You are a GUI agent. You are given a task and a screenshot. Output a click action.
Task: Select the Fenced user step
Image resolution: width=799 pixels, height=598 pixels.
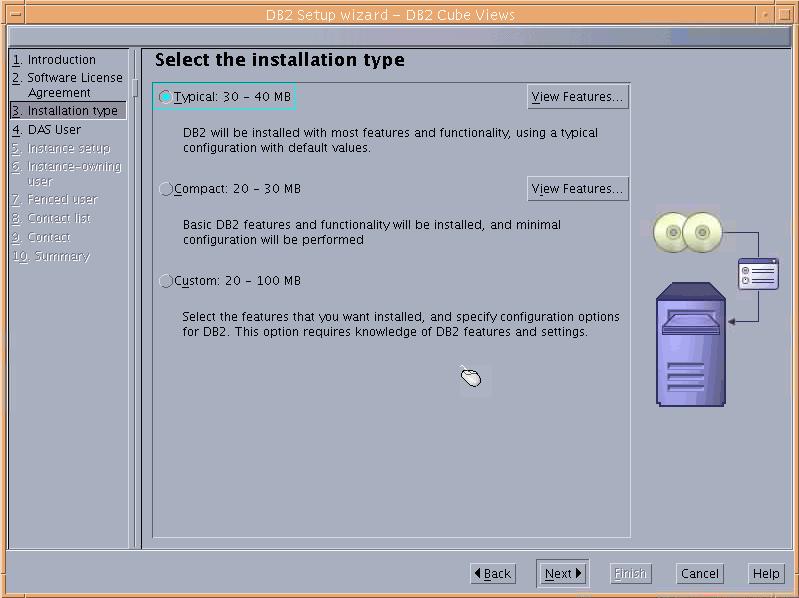coord(55,199)
